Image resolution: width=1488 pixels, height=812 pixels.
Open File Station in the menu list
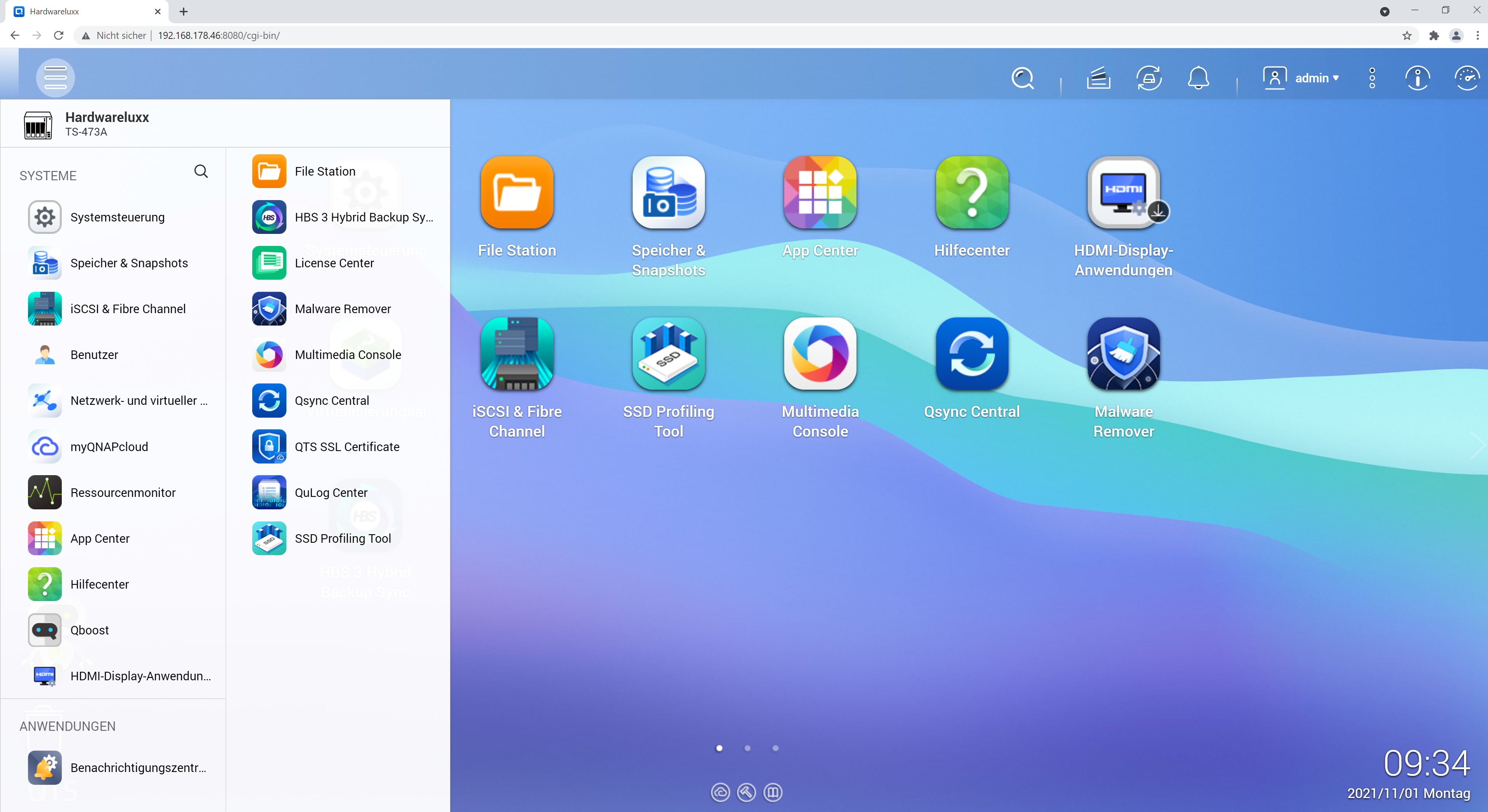[344, 171]
